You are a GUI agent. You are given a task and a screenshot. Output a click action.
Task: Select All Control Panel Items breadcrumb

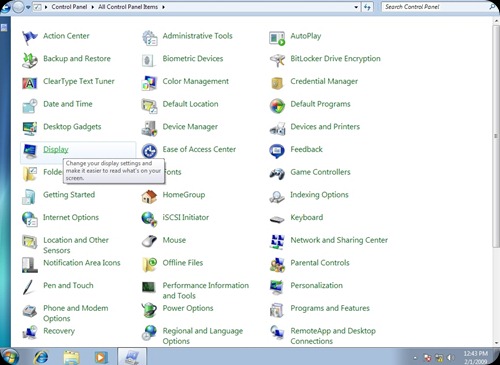click(x=128, y=7)
